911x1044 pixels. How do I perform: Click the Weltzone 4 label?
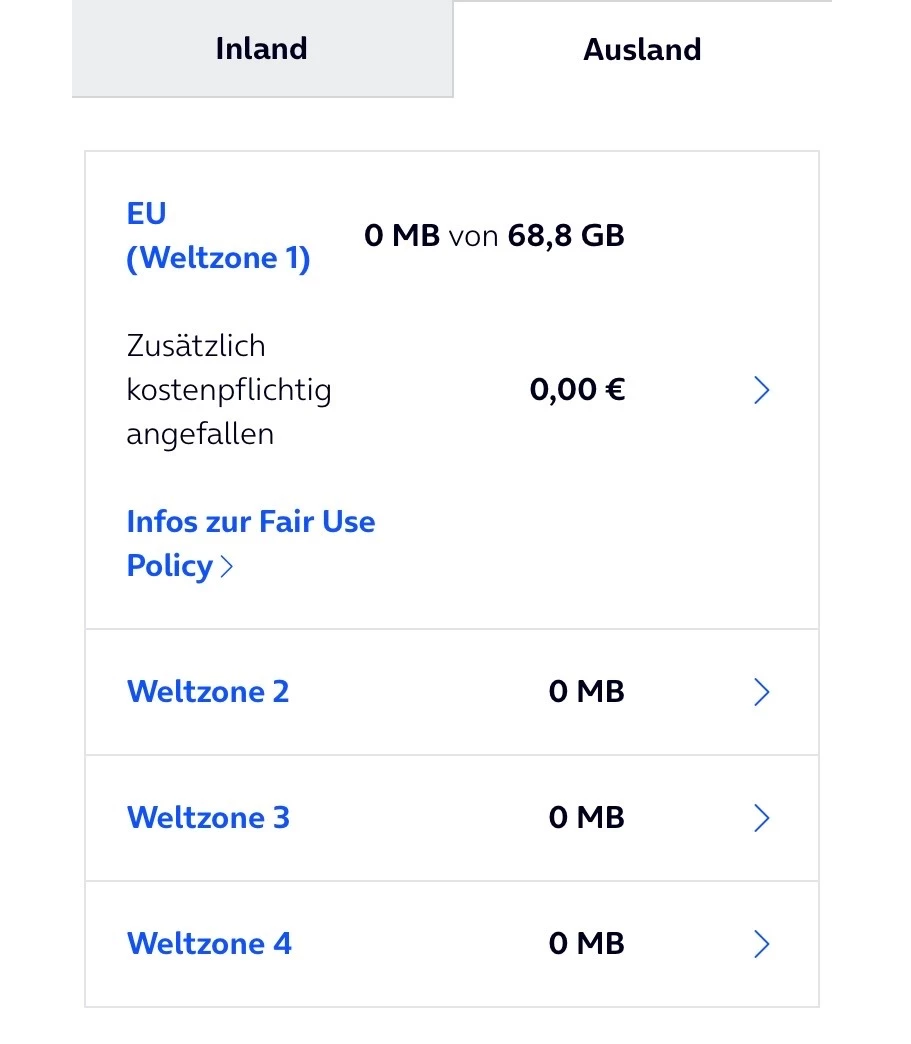(209, 944)
